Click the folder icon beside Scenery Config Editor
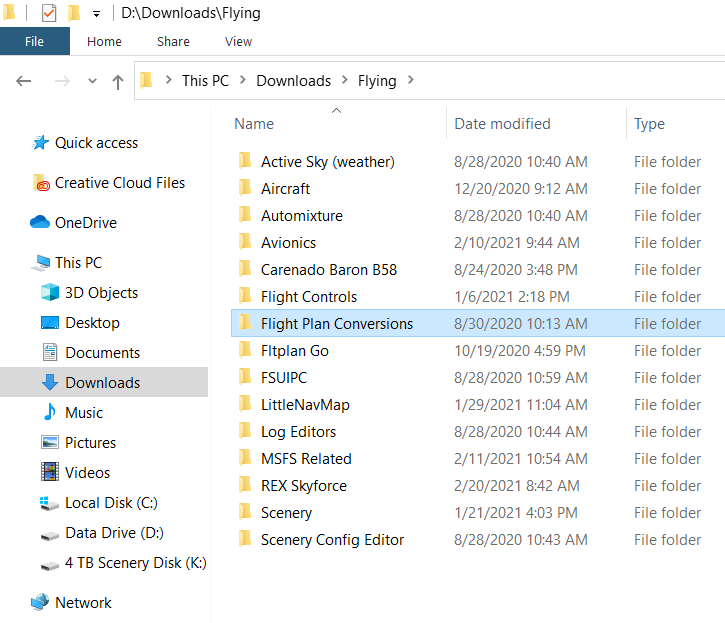 pyautogui.click(x=245, y=538)
